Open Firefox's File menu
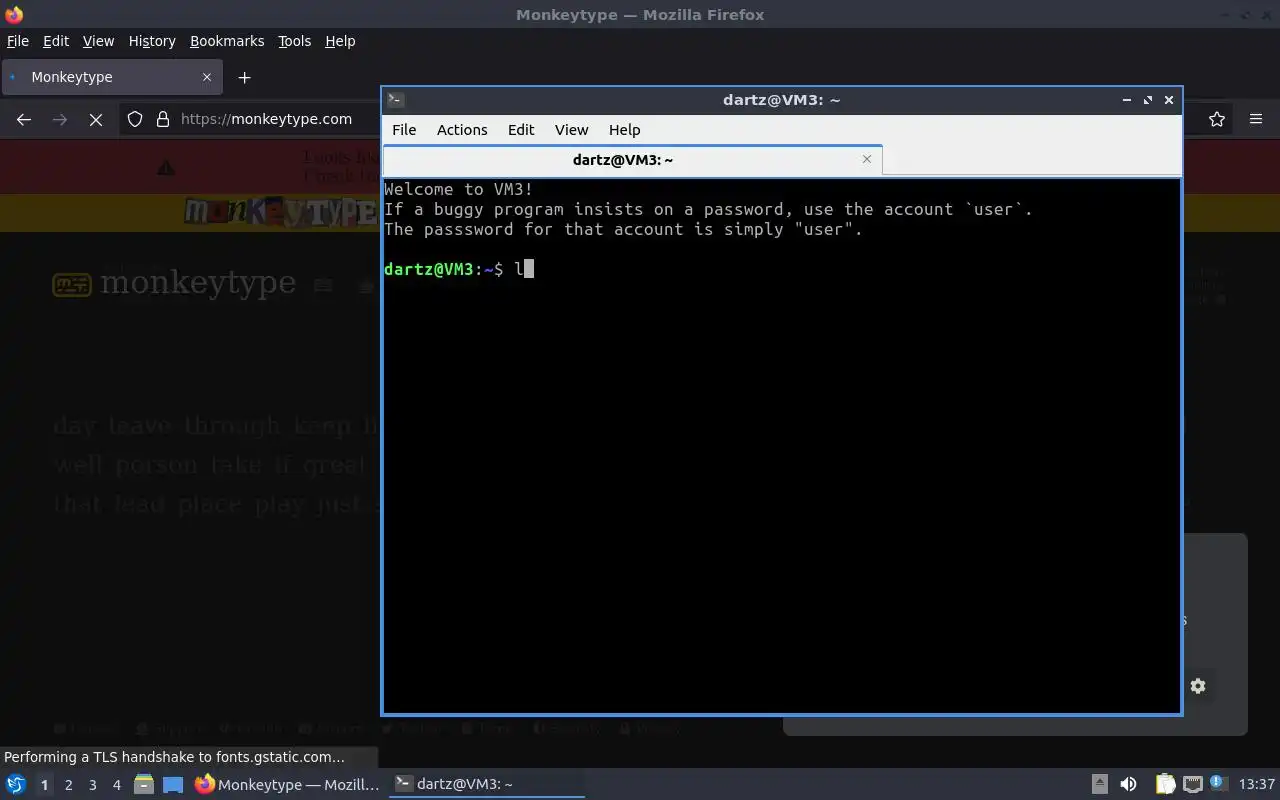 pos(18,41)
